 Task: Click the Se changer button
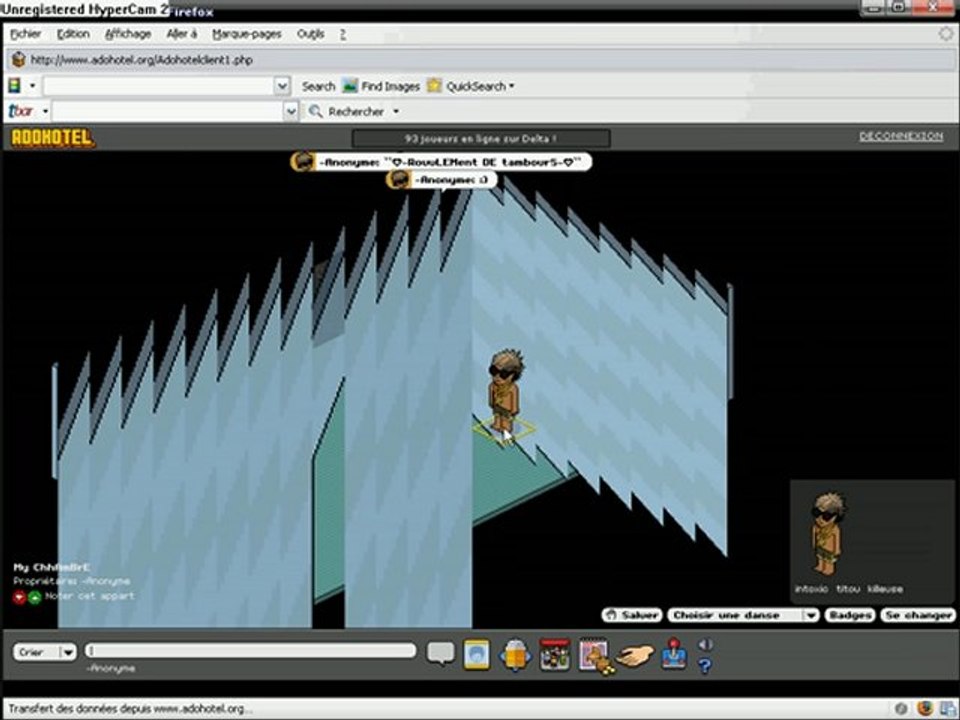pos(918,615)
